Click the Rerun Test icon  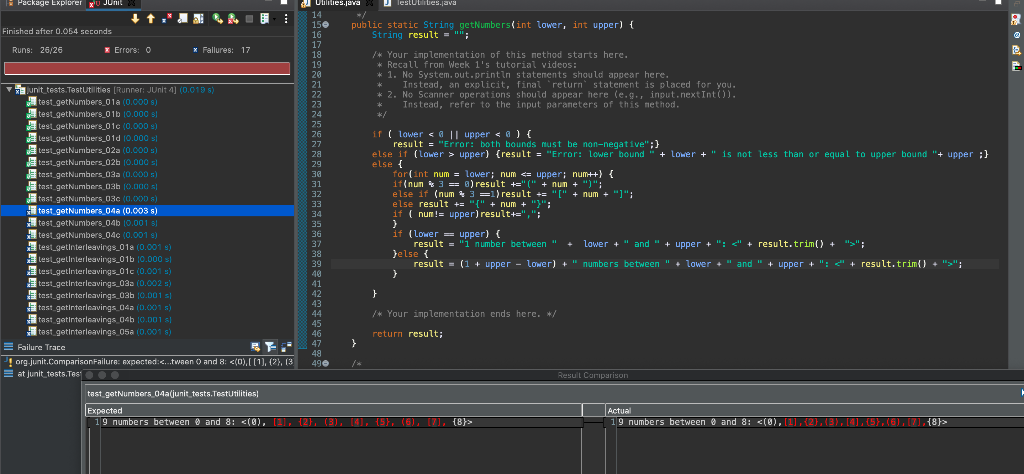point(217,18)
